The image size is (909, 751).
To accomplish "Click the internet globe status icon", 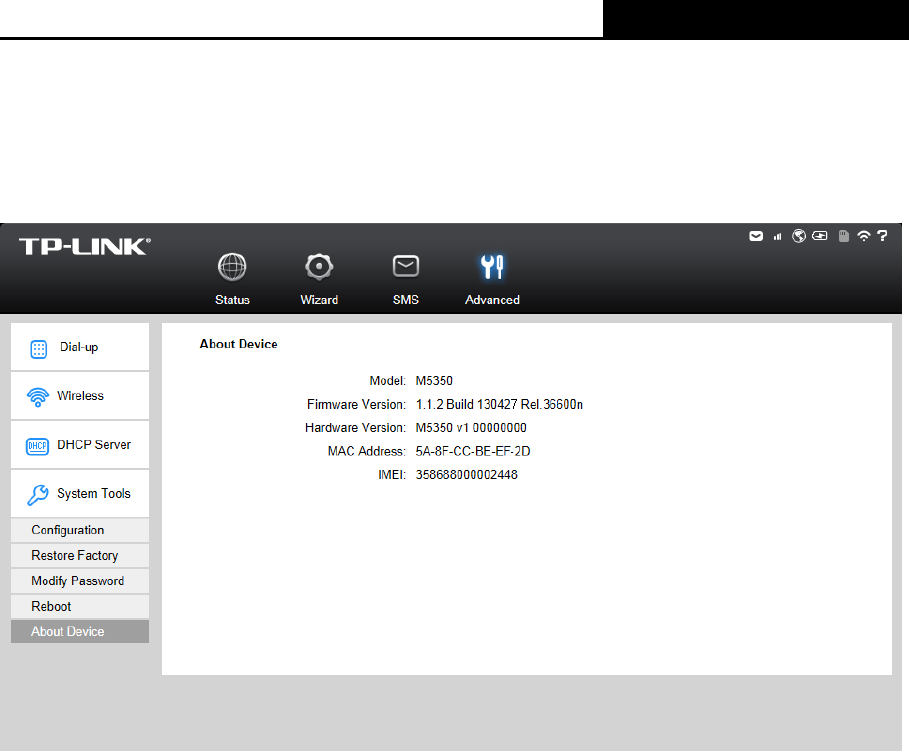I will point(799,236).
